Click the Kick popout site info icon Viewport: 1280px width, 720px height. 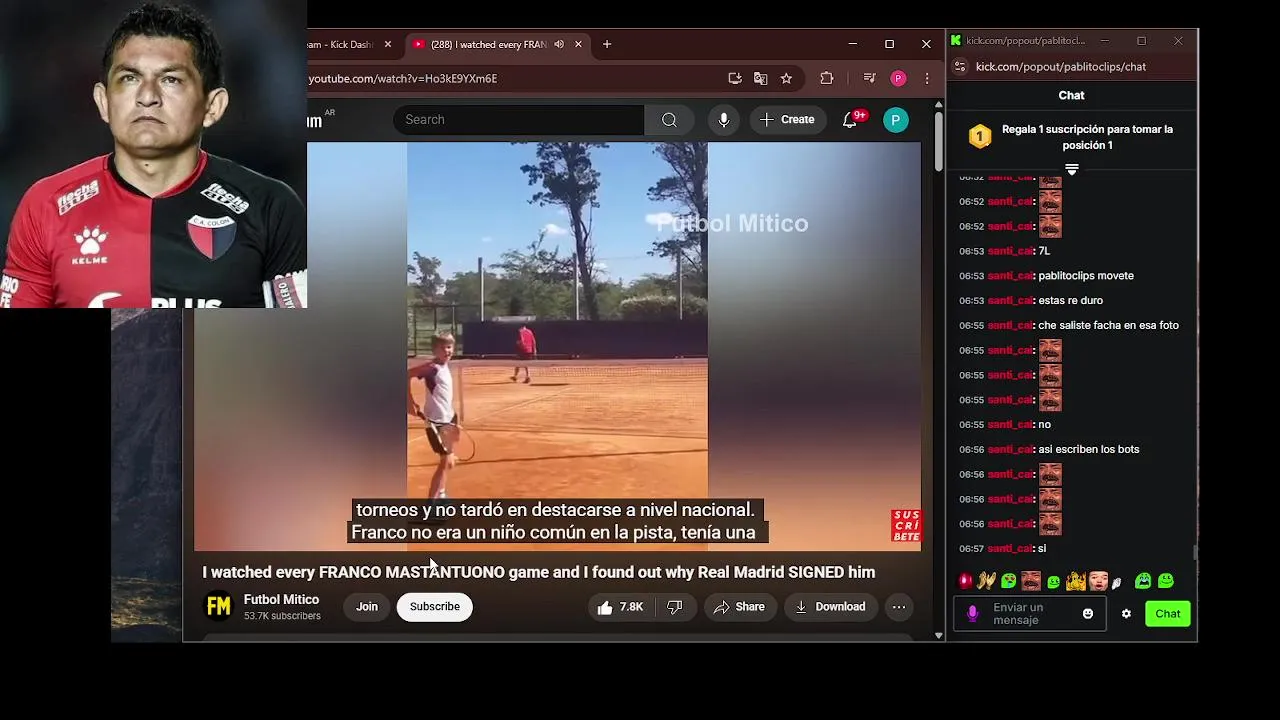click(961, 67)
